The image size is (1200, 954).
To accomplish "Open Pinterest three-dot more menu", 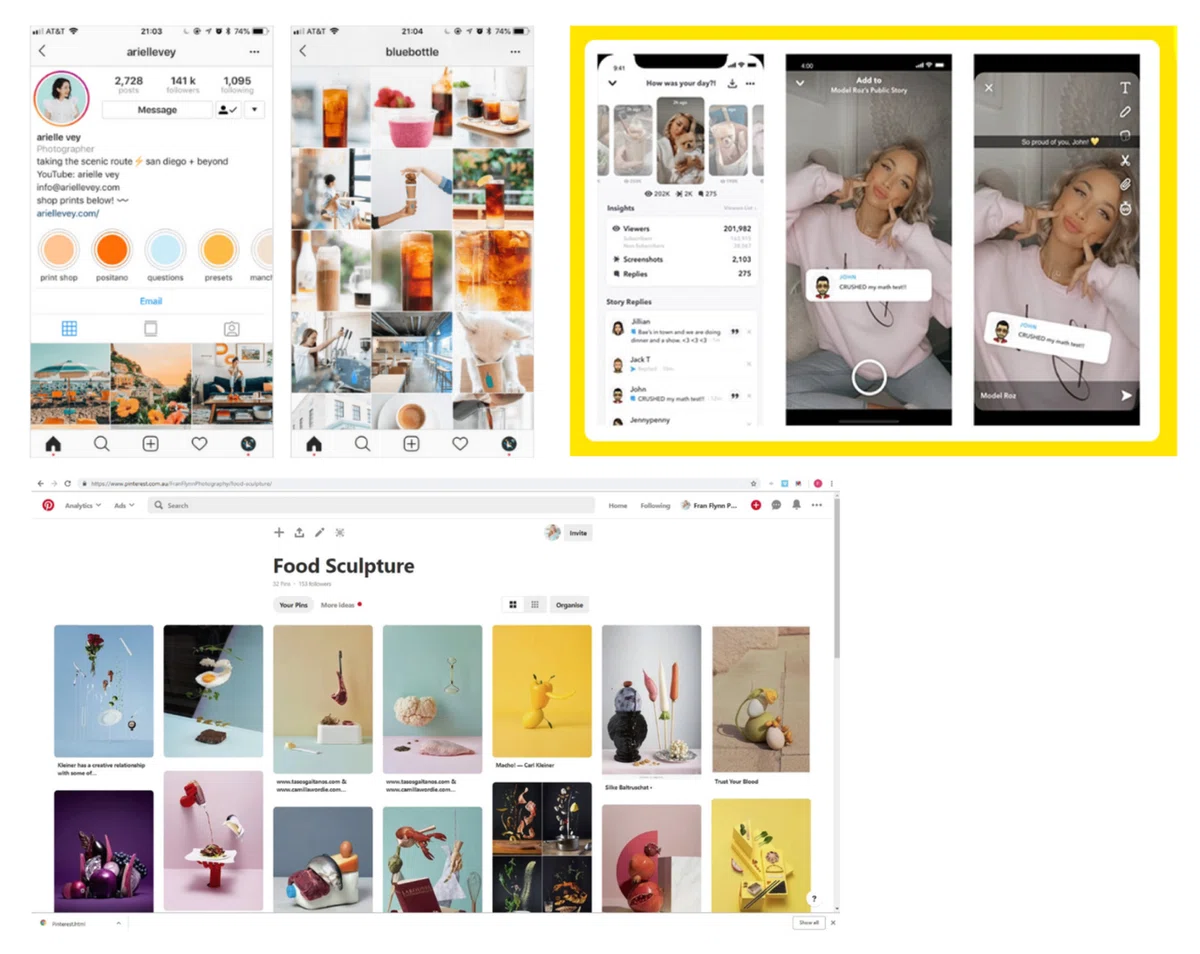I will click(817, 505).
